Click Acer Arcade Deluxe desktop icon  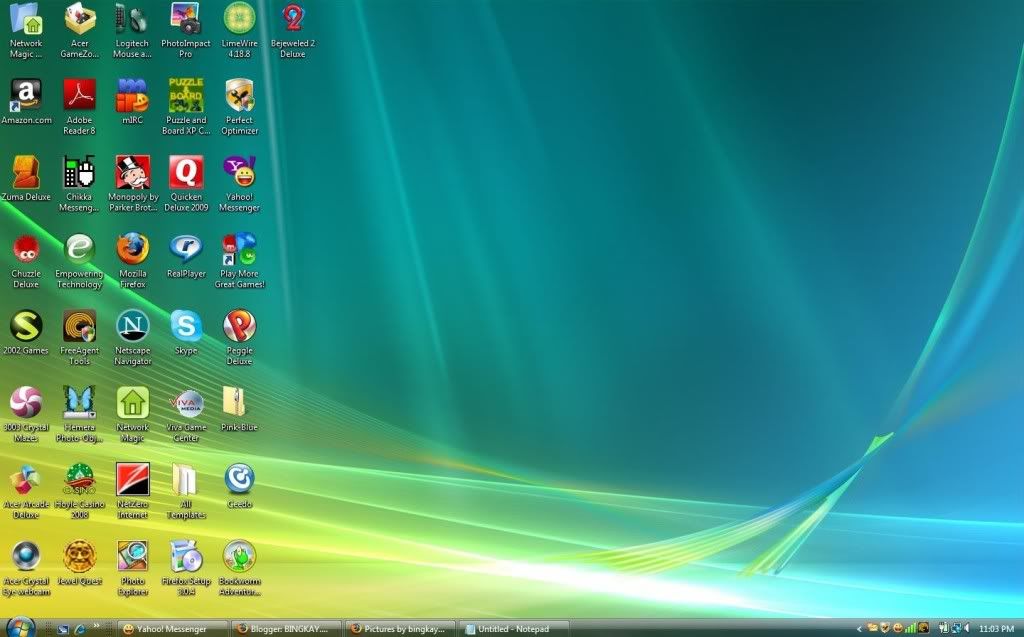click(x=26, y=491)
